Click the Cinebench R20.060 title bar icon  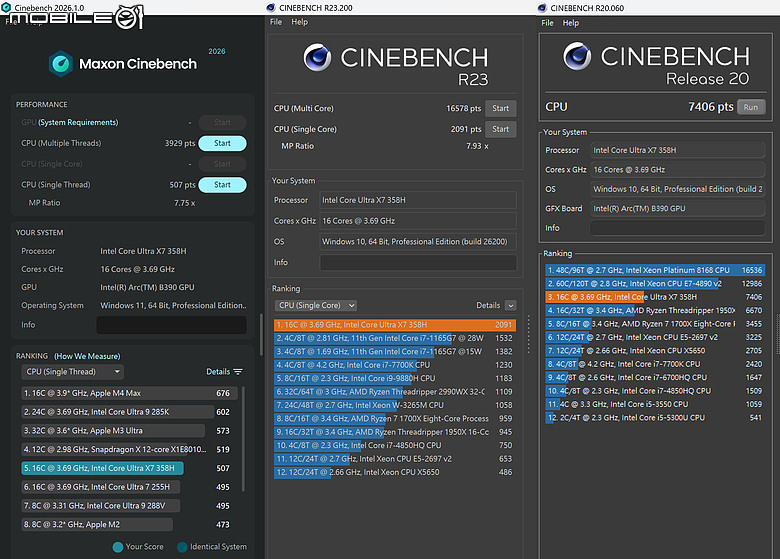(x=542, y=8)
